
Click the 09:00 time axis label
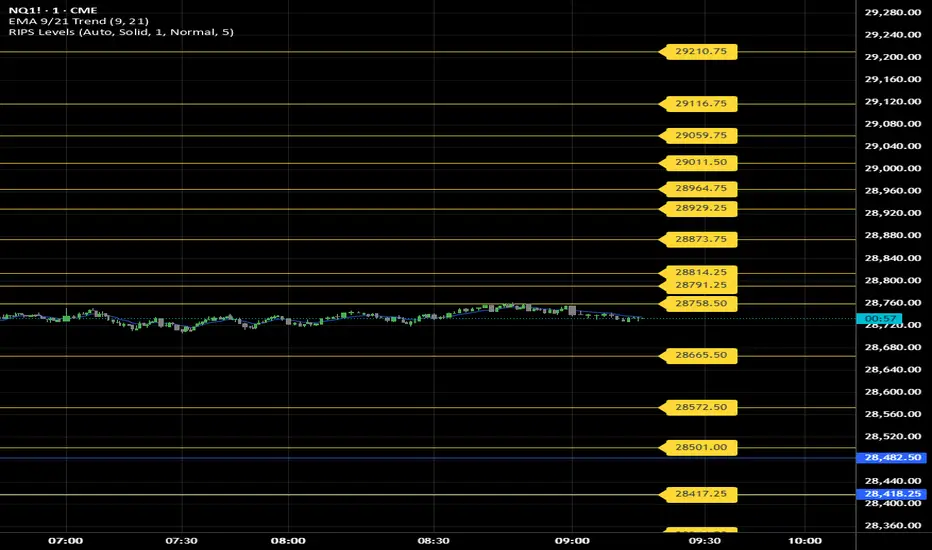572,540
